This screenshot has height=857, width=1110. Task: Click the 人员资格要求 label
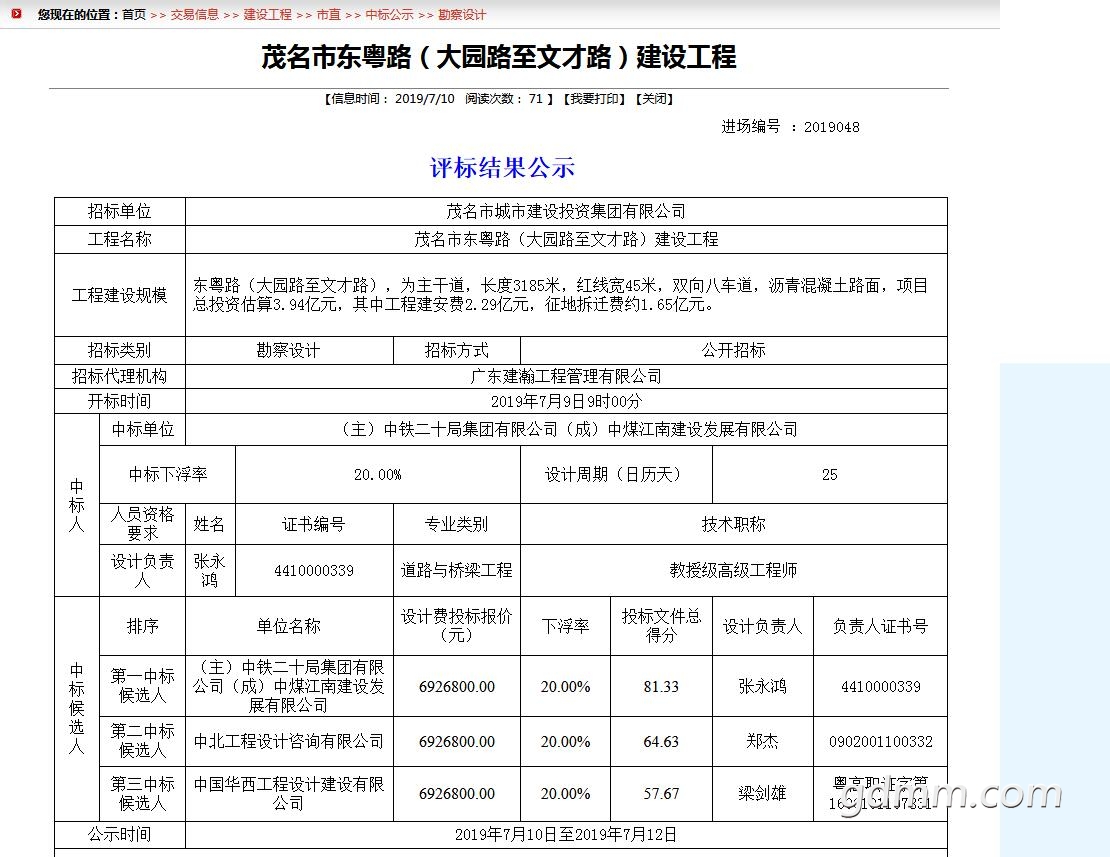coord(142,524)
